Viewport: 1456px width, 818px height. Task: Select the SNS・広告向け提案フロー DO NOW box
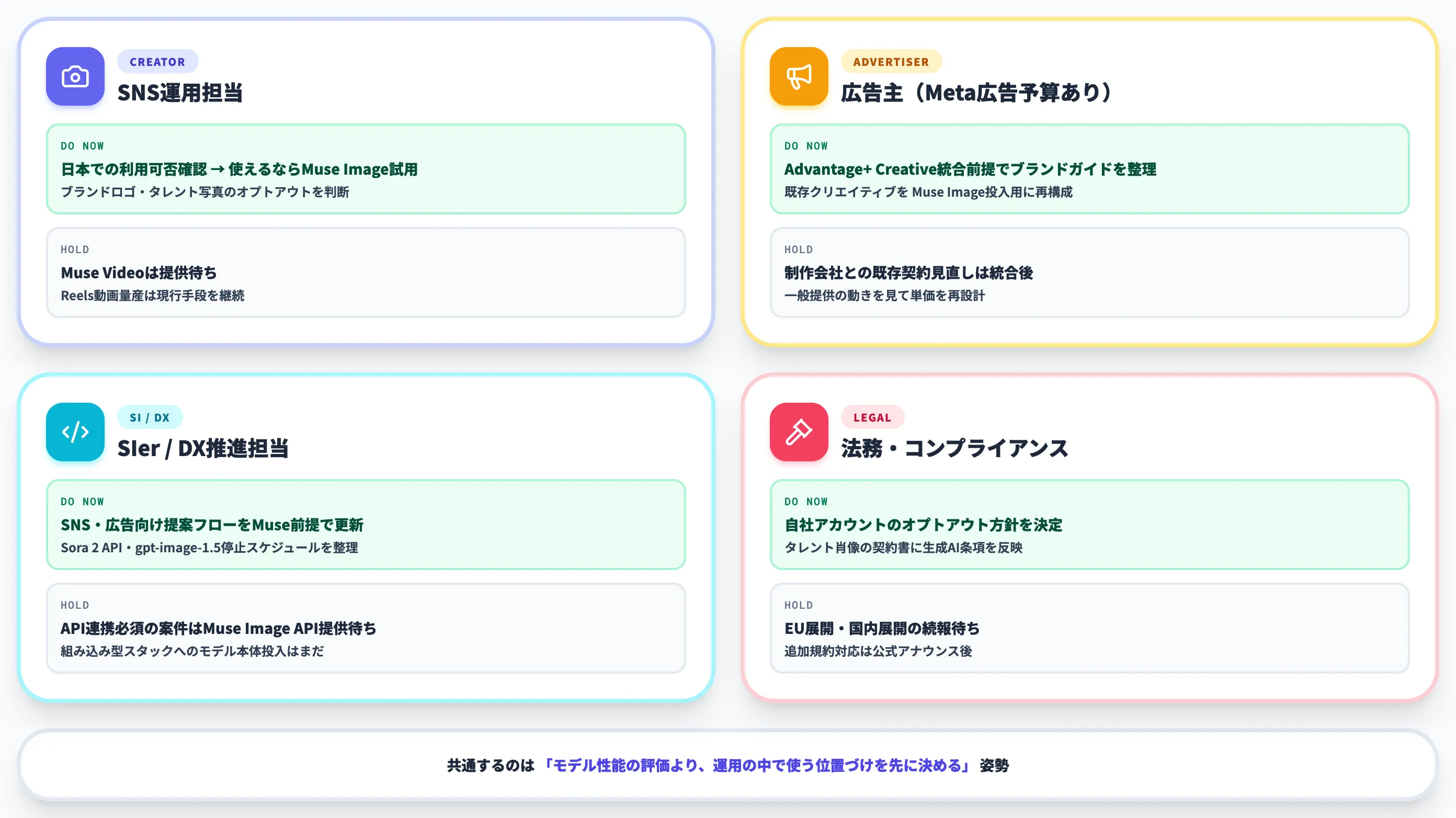[366, 525]
